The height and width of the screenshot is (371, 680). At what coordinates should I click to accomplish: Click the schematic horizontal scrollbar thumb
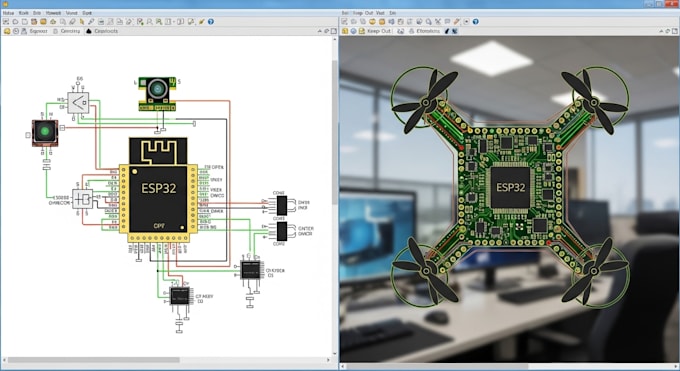point(93,360)
